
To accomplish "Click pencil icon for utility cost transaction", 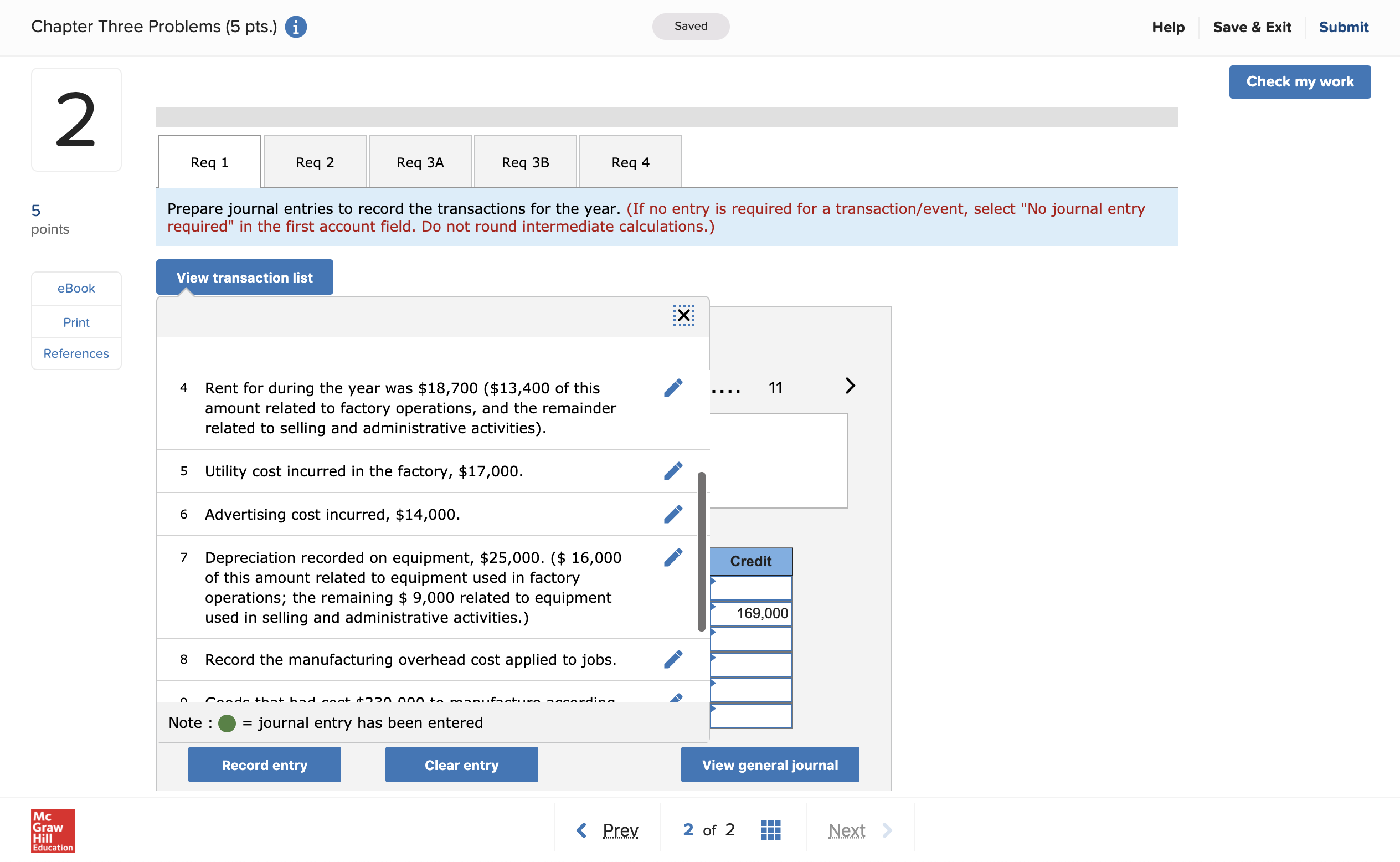I will 673,471.
